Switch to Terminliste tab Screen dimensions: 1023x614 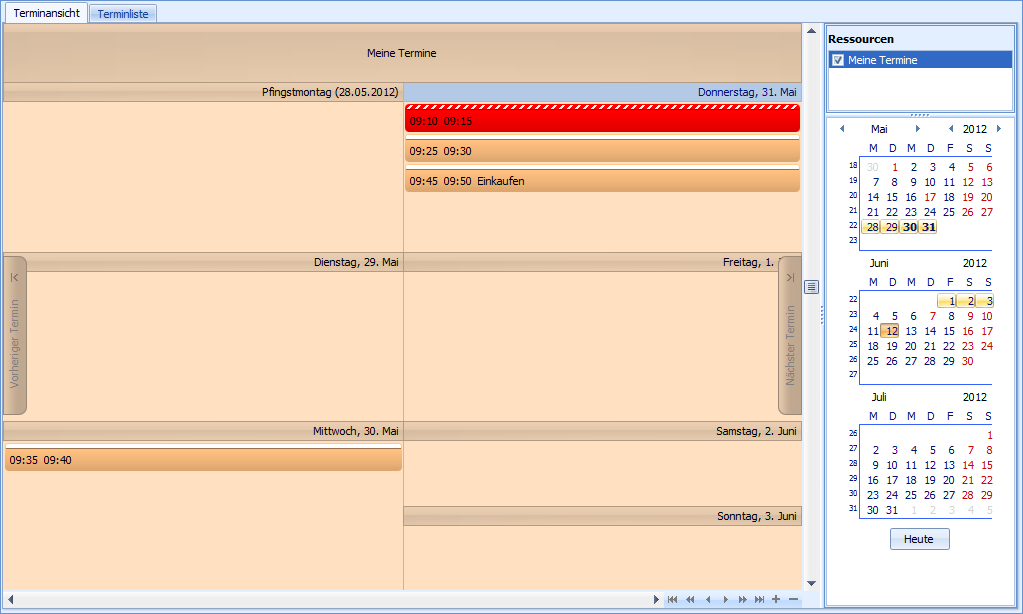(123, 14)
